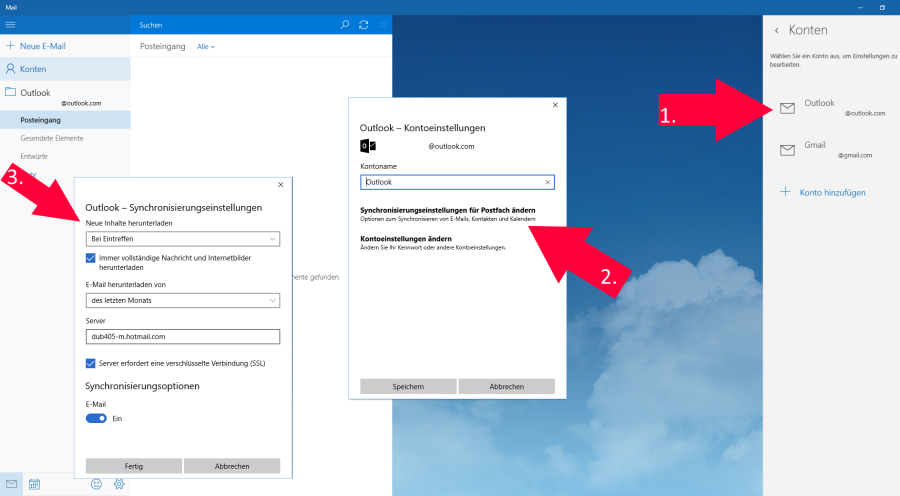Open the hamburger navigation menu
Image resolution: width=900 pixels, height=496 pixels.
point(10,25)
